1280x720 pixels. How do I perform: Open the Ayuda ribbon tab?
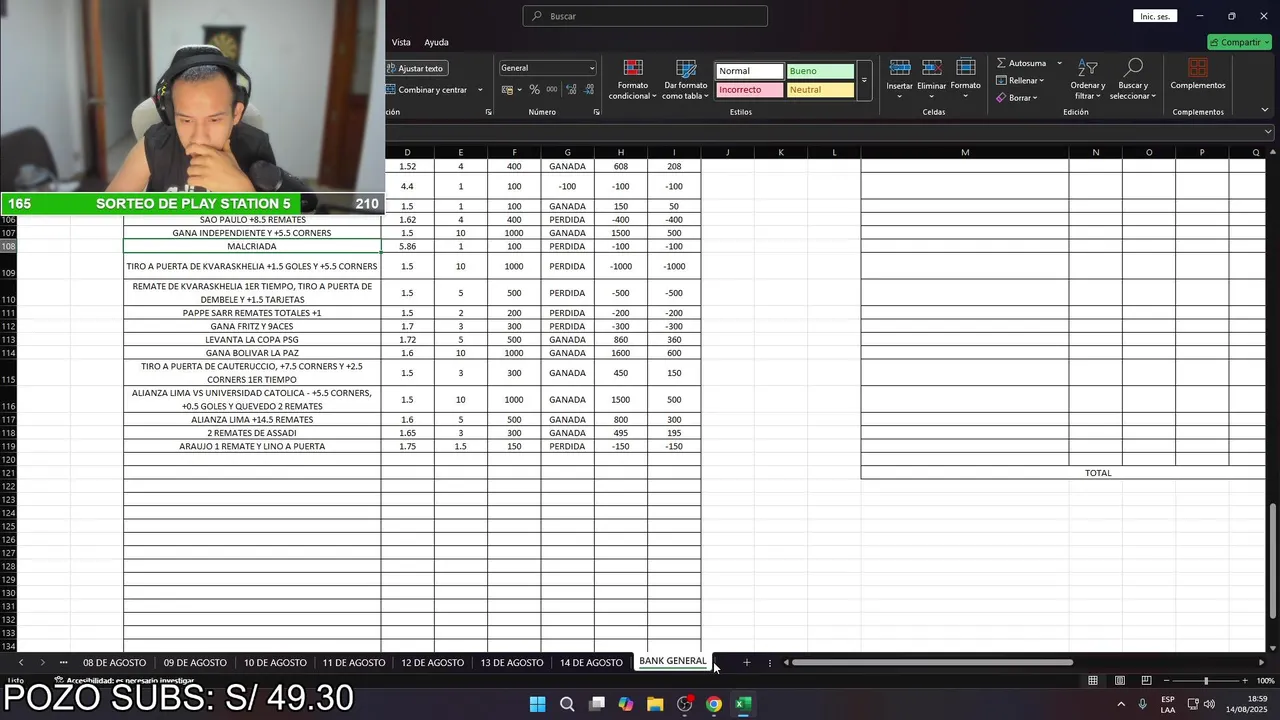pos(436,42)
